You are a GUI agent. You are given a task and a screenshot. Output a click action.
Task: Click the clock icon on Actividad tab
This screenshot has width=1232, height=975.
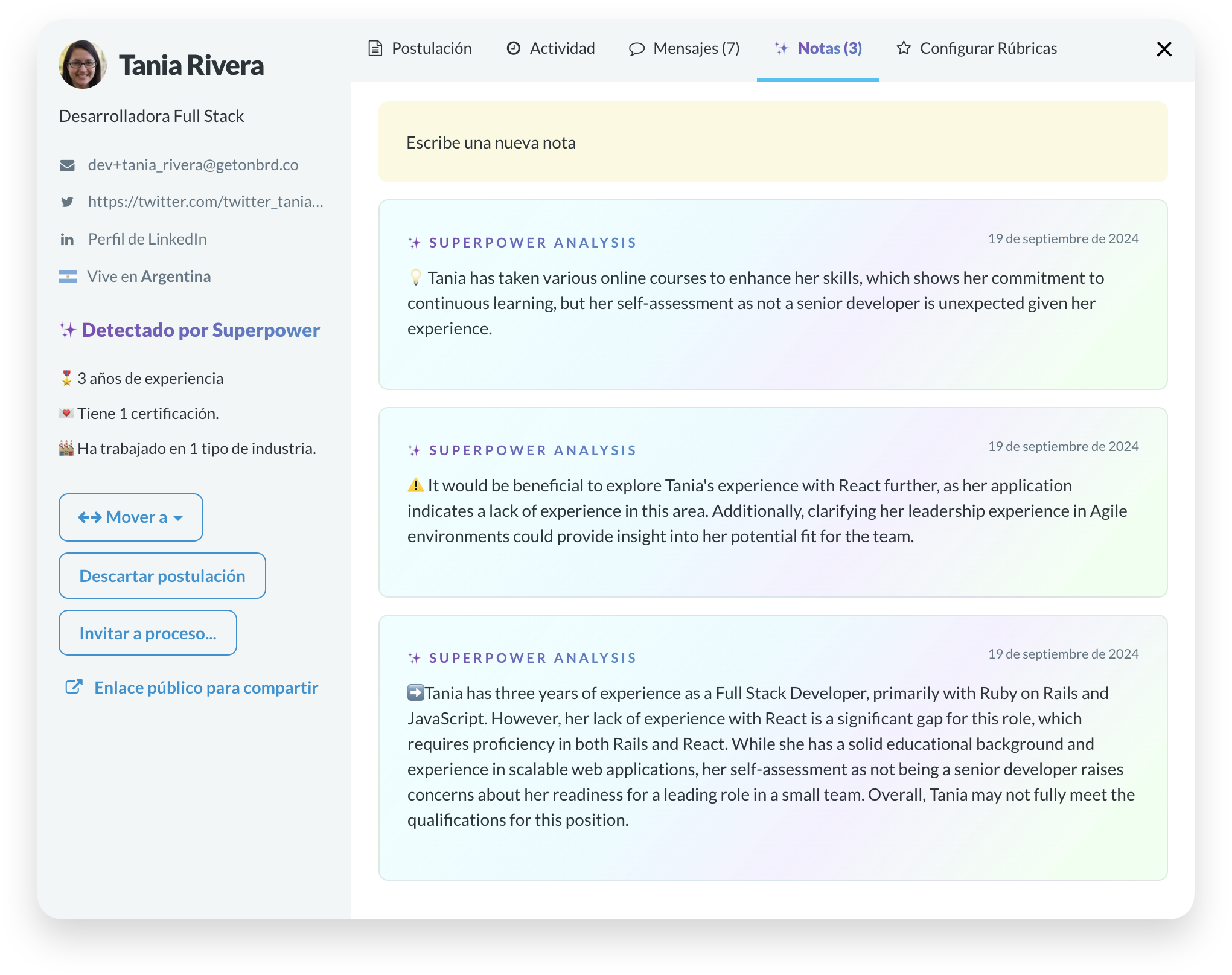[514, 48]
